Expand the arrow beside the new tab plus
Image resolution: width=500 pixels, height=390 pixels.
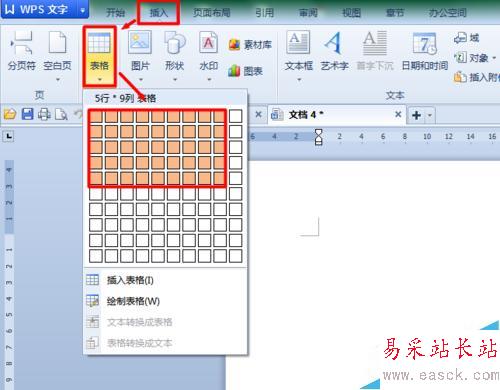point(430,115)
